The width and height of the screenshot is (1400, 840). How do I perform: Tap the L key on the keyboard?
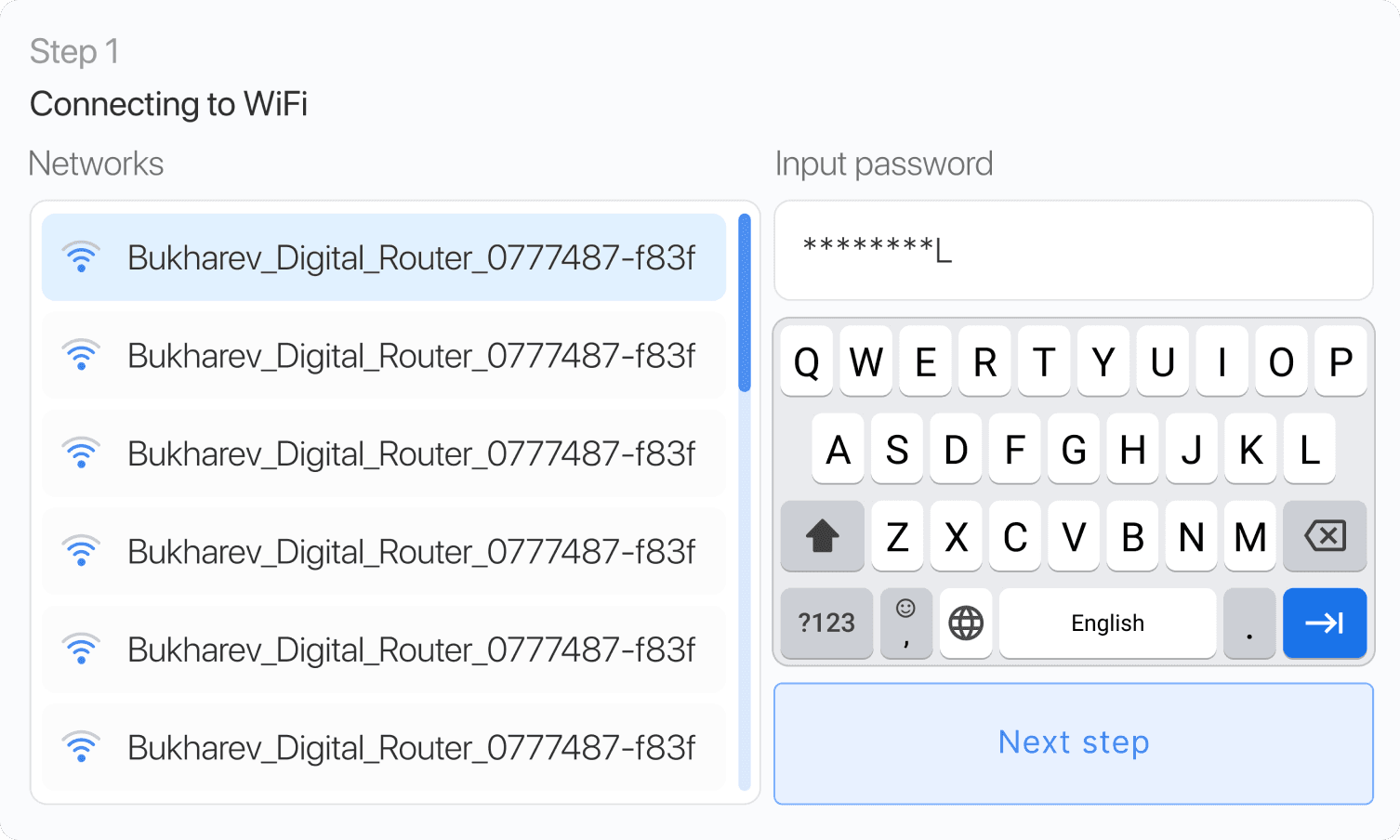(x=1310, y=450)
